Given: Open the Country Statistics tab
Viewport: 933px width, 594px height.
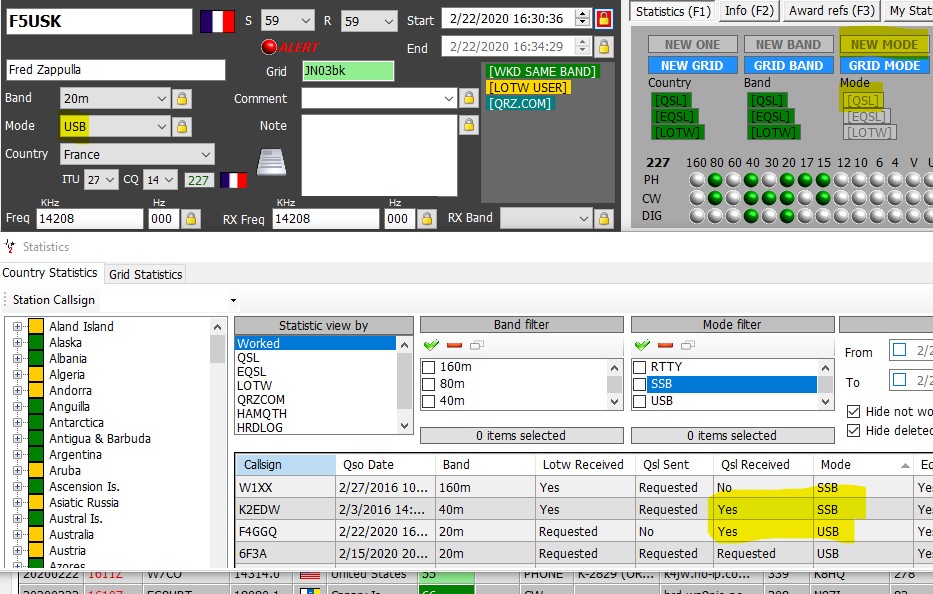Looking at the screenshot, I should pos(50,273).
